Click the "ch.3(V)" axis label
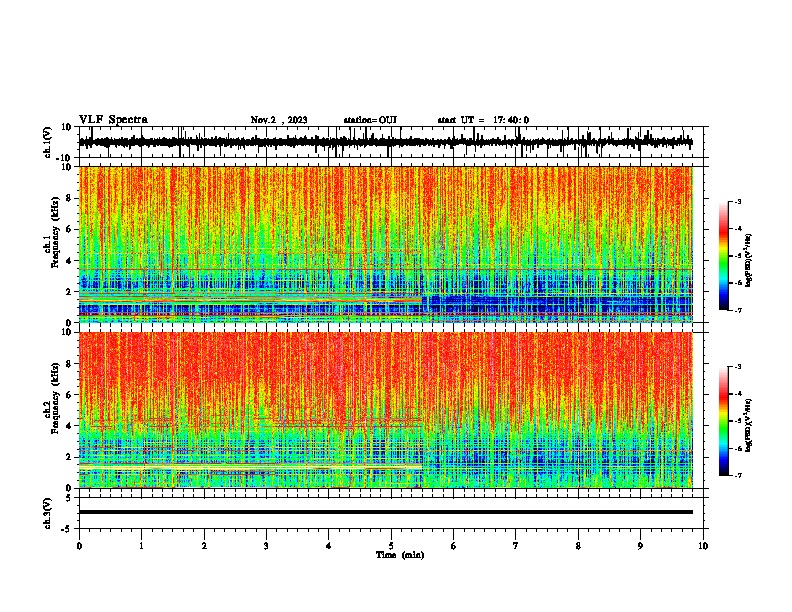The width and height of the screenshot is (792, 612). (x=48, y=513)
